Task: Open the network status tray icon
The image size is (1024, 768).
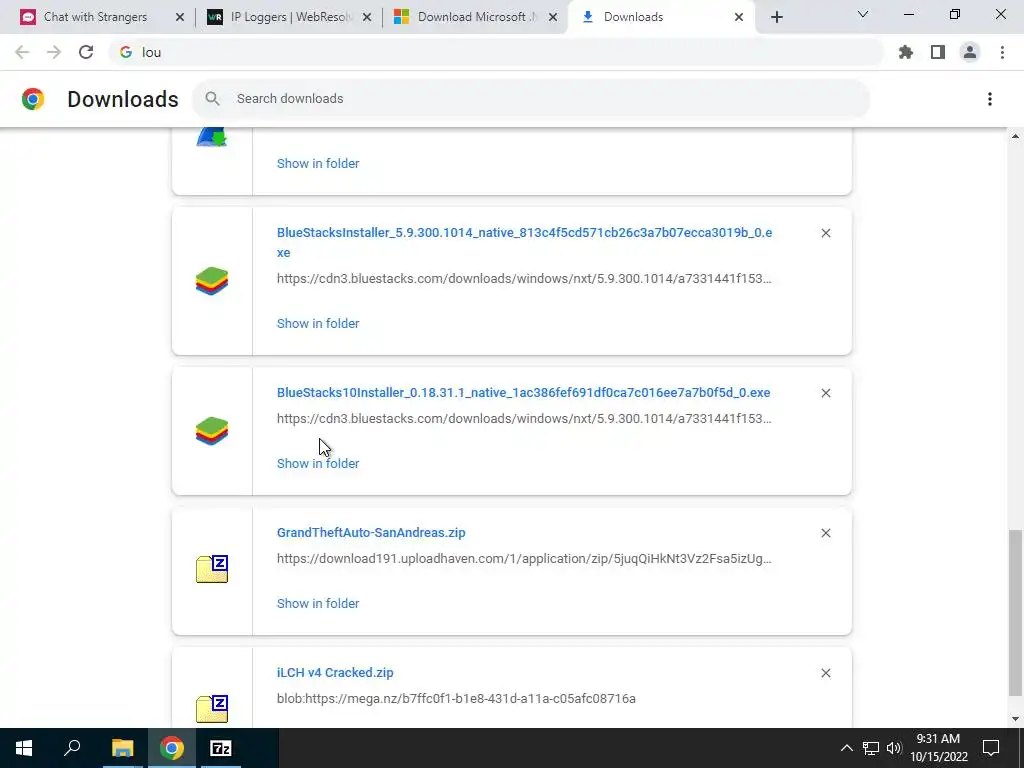Action: [x=871, y=748]
